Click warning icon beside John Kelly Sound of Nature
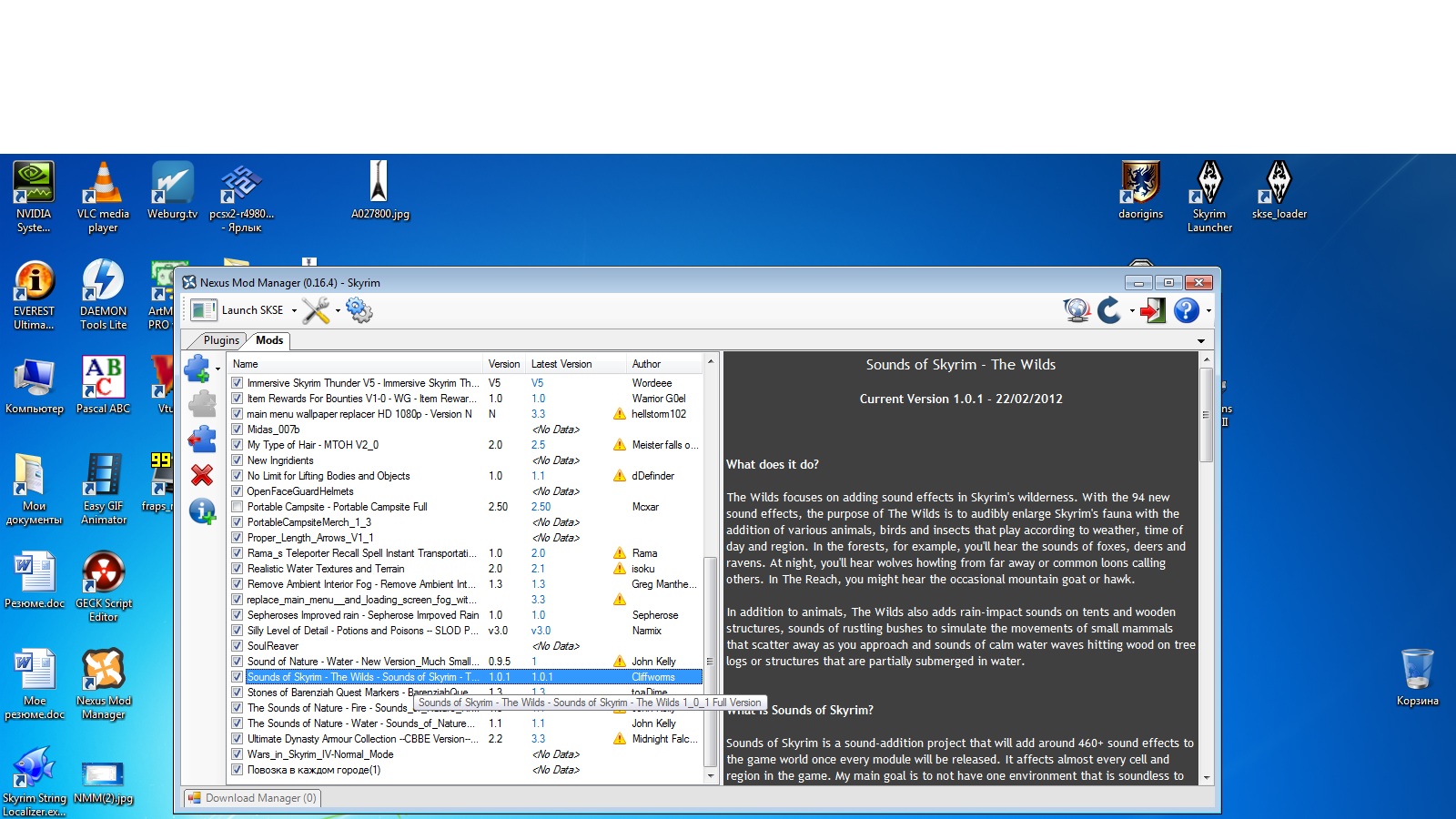 click(x=620, y=662)
